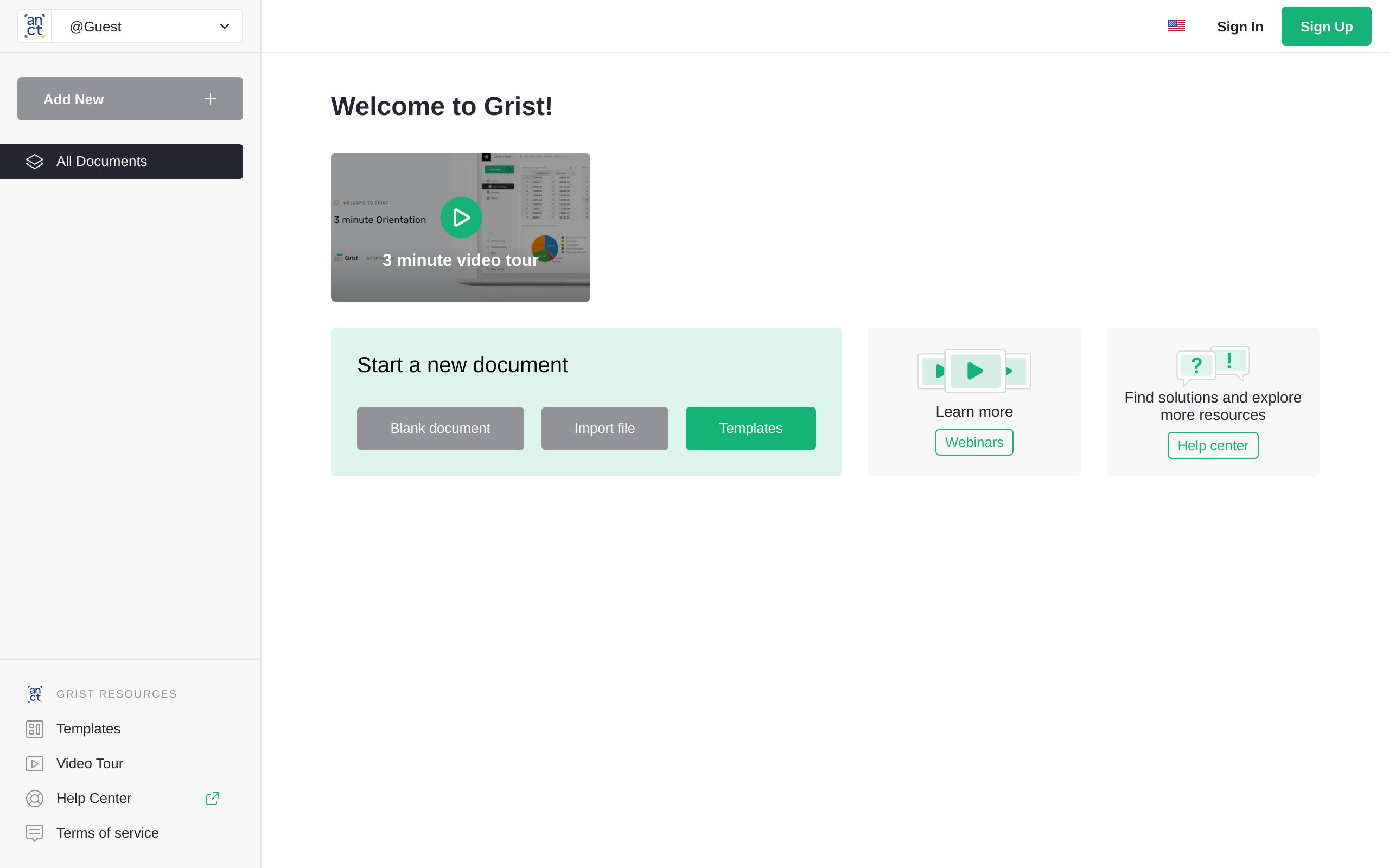
Task: Click the Terms of service speech icon
Action: point(34,834)
